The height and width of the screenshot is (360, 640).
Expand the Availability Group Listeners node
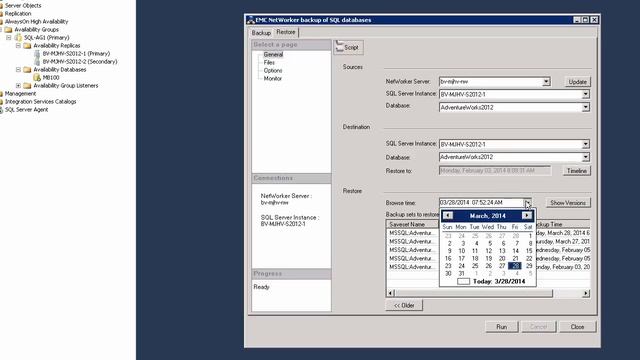click(x=18, y=86)
